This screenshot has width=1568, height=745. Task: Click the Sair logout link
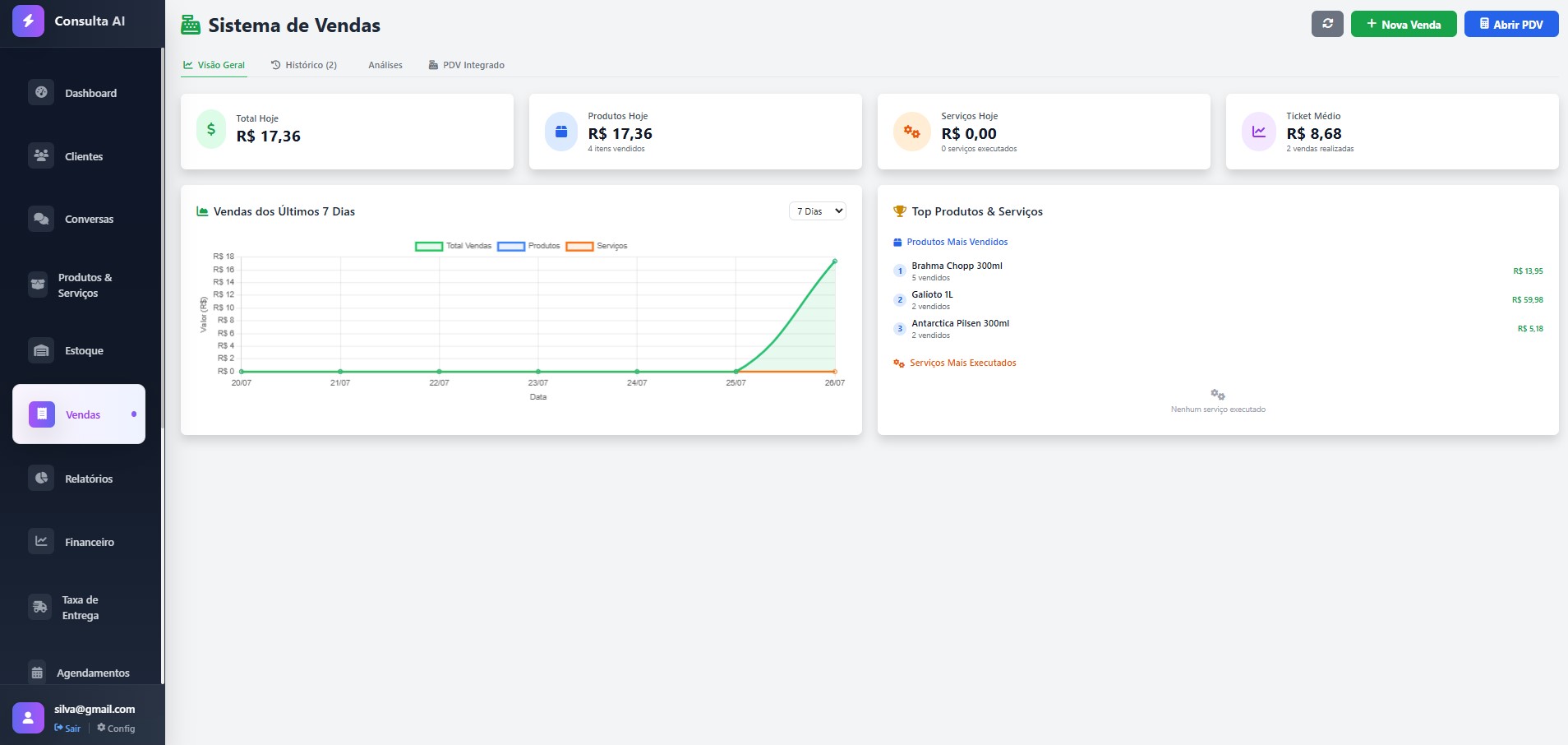click(67, 729)
